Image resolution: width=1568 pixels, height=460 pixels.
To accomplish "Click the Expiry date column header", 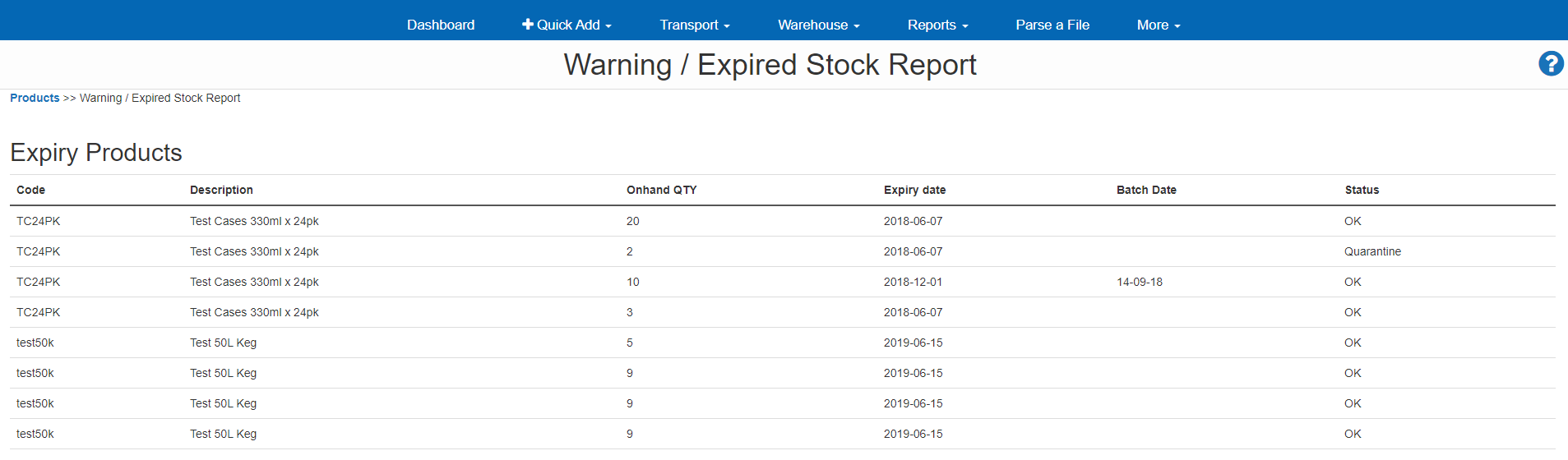I will pos(914,190).
